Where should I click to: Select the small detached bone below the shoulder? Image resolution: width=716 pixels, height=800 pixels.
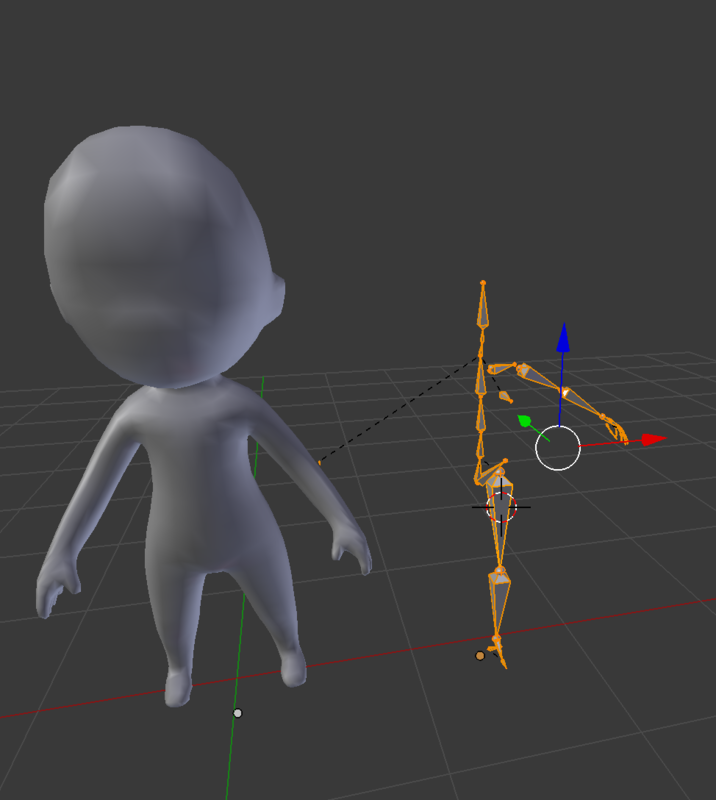(x=506, y=397)
